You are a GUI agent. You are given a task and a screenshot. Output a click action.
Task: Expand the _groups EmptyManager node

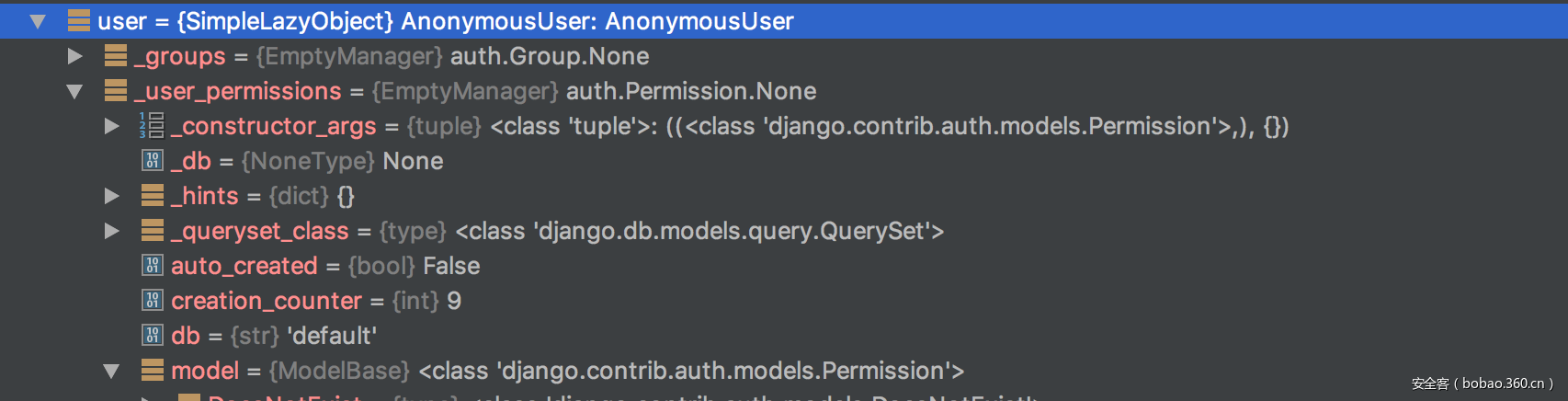[75, 56]
